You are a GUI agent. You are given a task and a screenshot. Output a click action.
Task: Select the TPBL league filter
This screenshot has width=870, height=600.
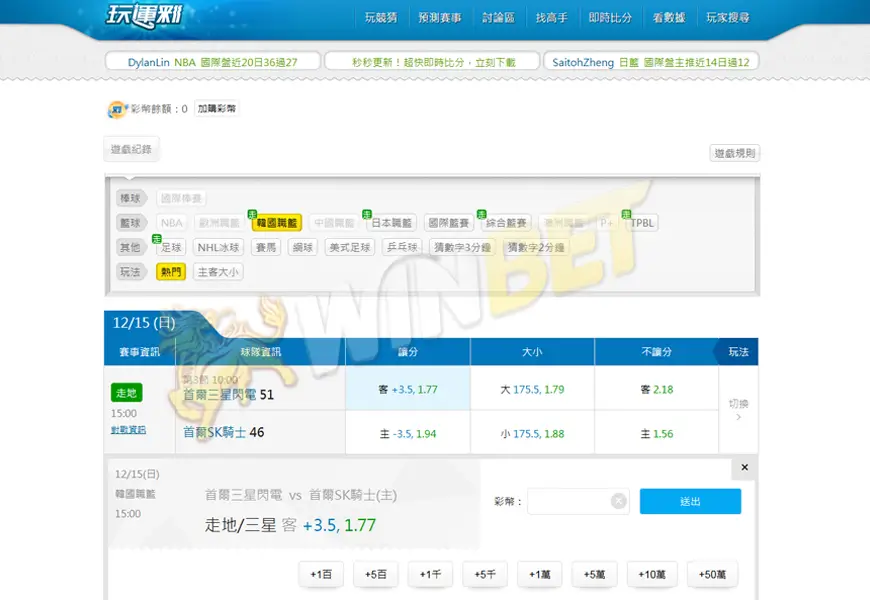click(x=642, y=223)
